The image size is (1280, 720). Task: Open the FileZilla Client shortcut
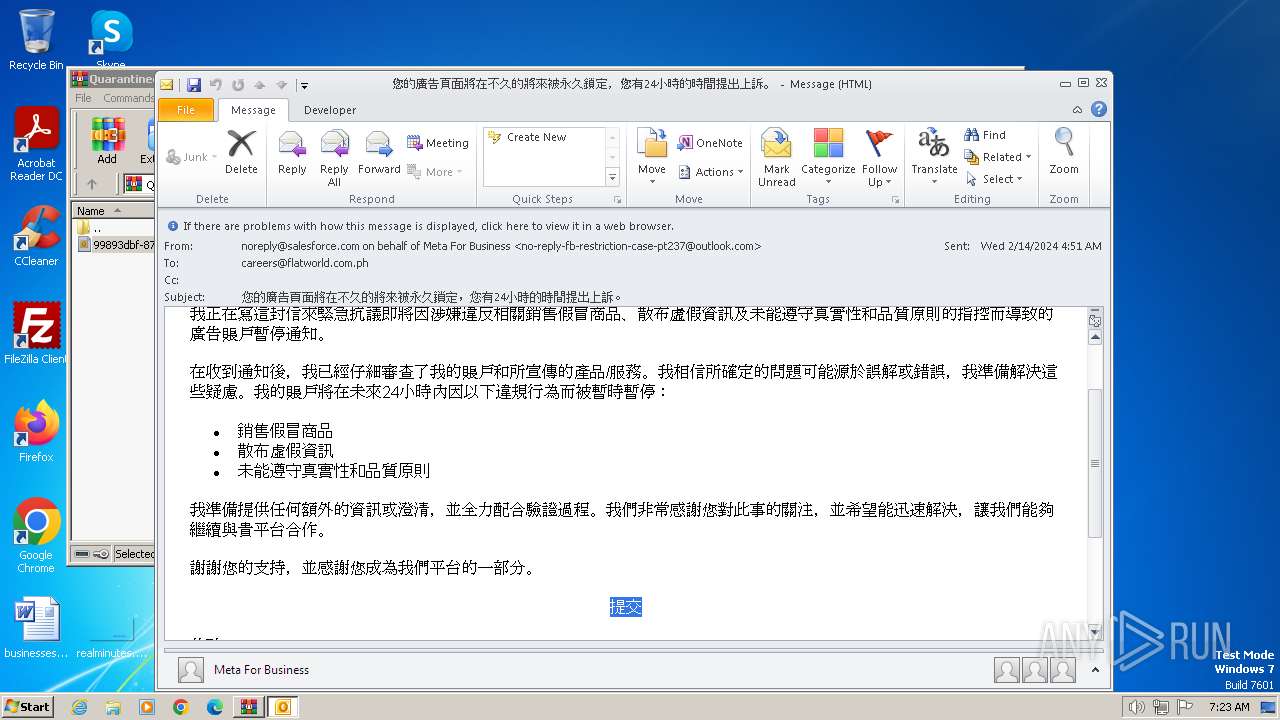tap(36, 334)
